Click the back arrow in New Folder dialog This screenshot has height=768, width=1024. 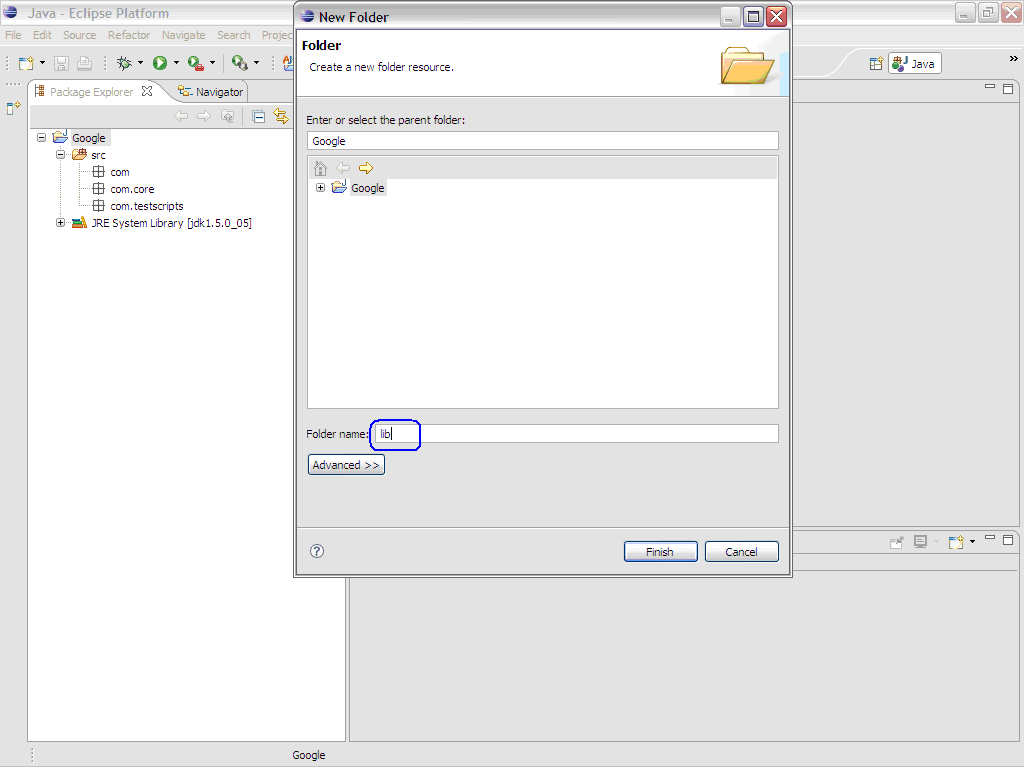click(343, 168)
